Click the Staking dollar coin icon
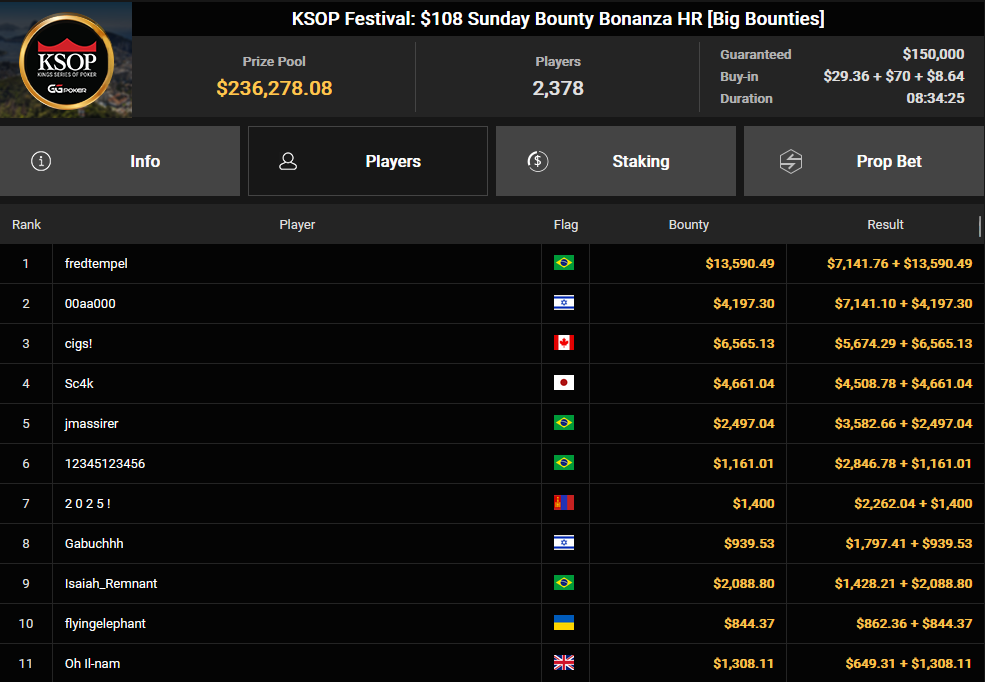This screenshot has height=682, width=985. tap(538, 161)
